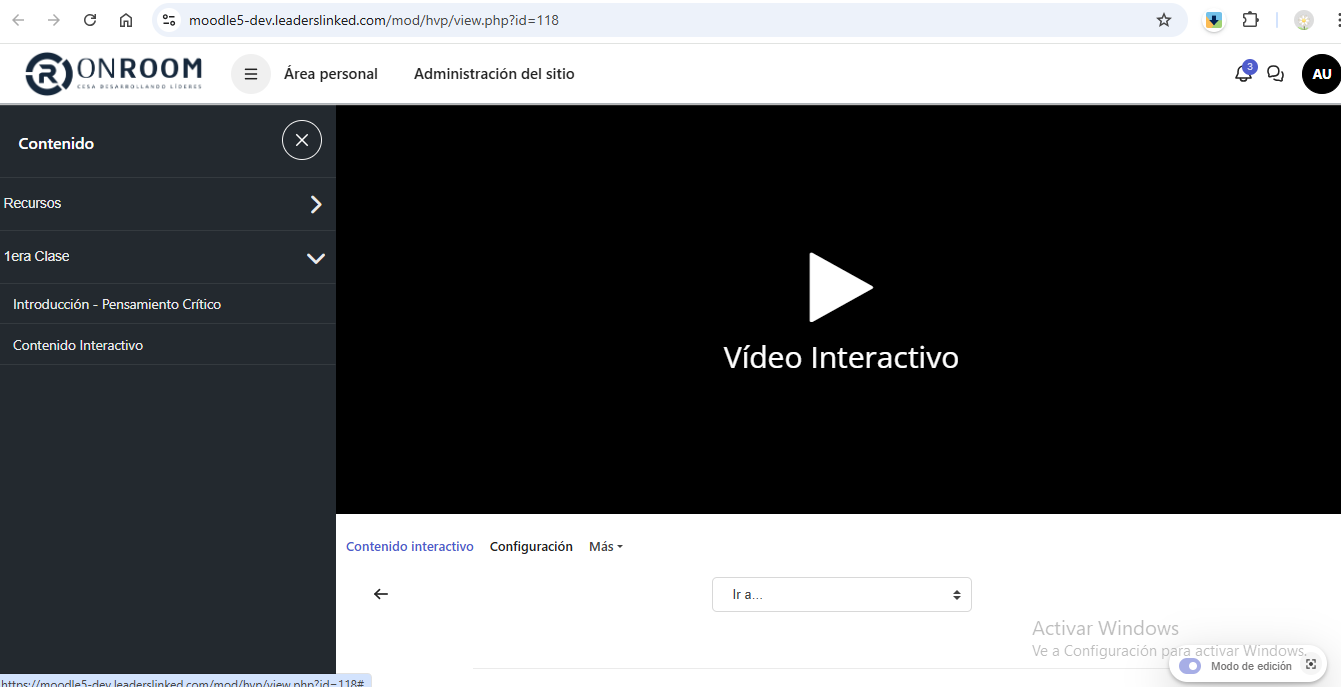Image resolution: width=1341 pixels, height=687 pixels.
Task: Select the Contenido interactivo tab
Action: [410, 547]
